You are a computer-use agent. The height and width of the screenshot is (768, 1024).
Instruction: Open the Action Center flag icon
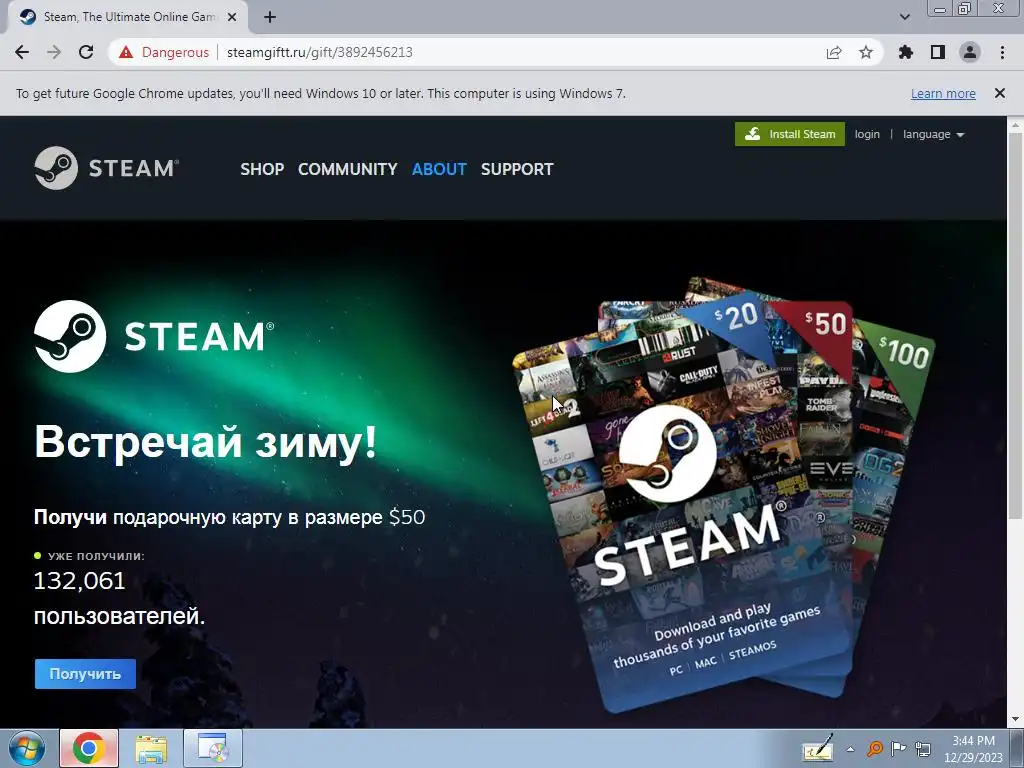click(x=899, y=748)
